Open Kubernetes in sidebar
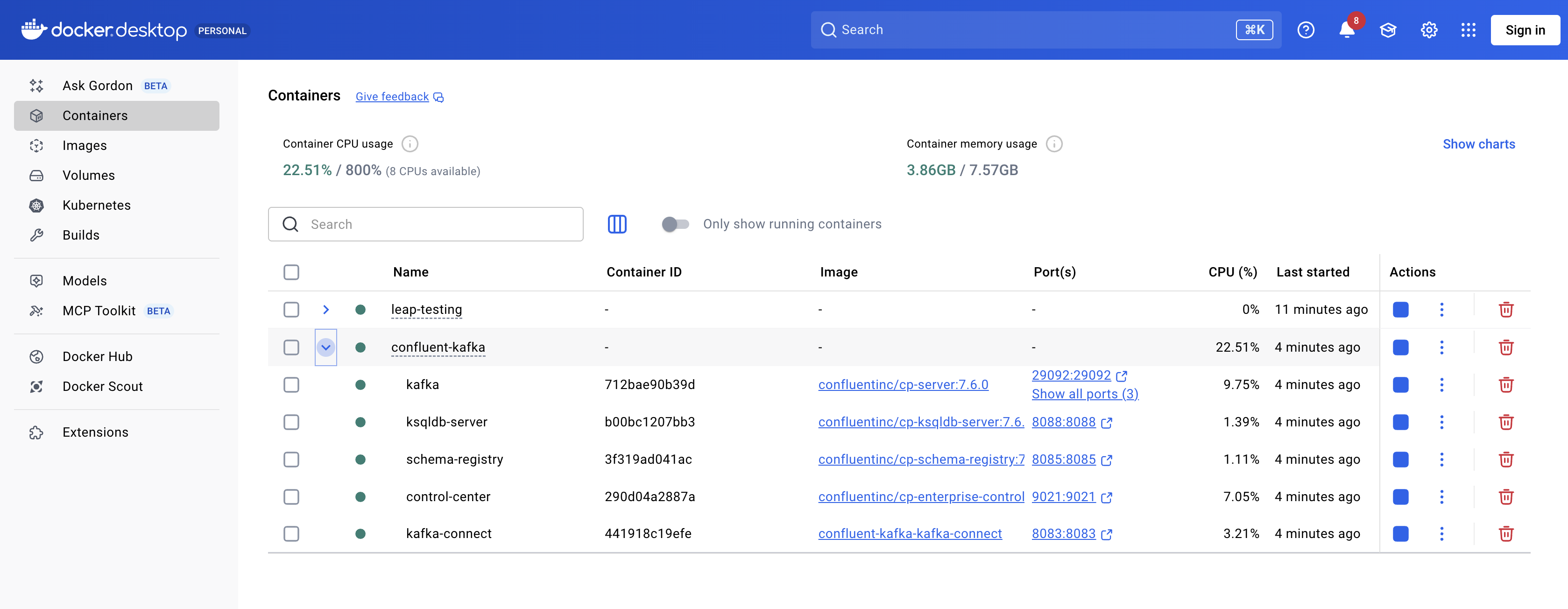Screen dimensions: 1568x609 coord(116,205)
